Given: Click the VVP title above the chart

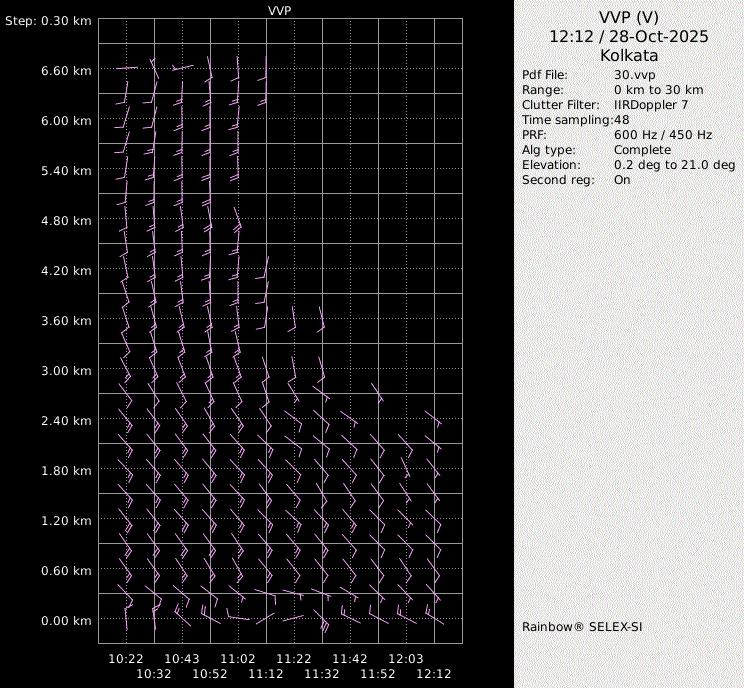Looking at the screenshot, I should pyautogui.click(x=280, y=10).
